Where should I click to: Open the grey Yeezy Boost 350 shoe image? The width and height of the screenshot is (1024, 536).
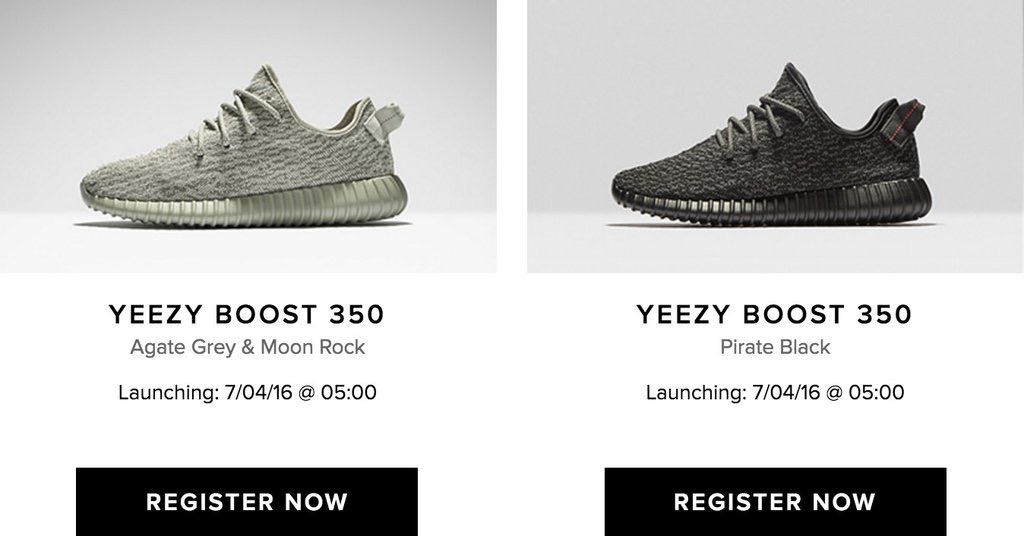[x=248, y=136]
